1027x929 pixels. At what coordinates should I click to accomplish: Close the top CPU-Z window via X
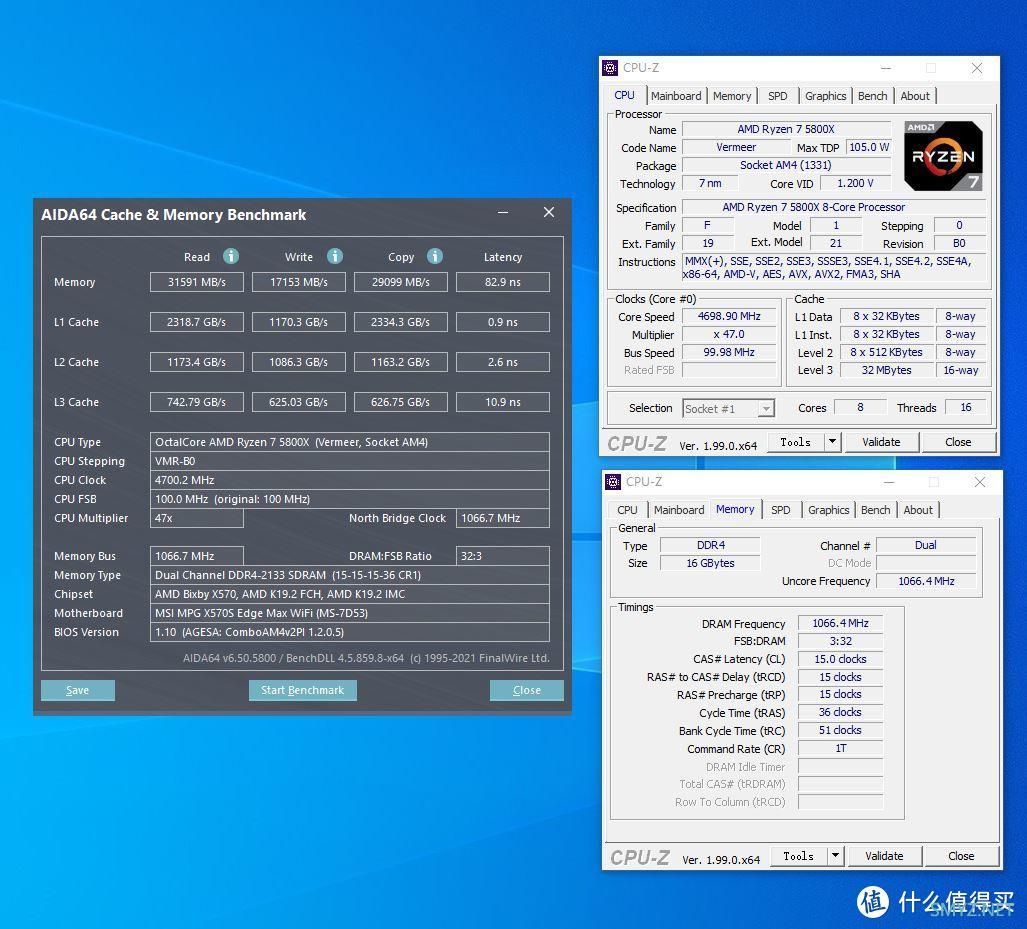click(977, 68)
